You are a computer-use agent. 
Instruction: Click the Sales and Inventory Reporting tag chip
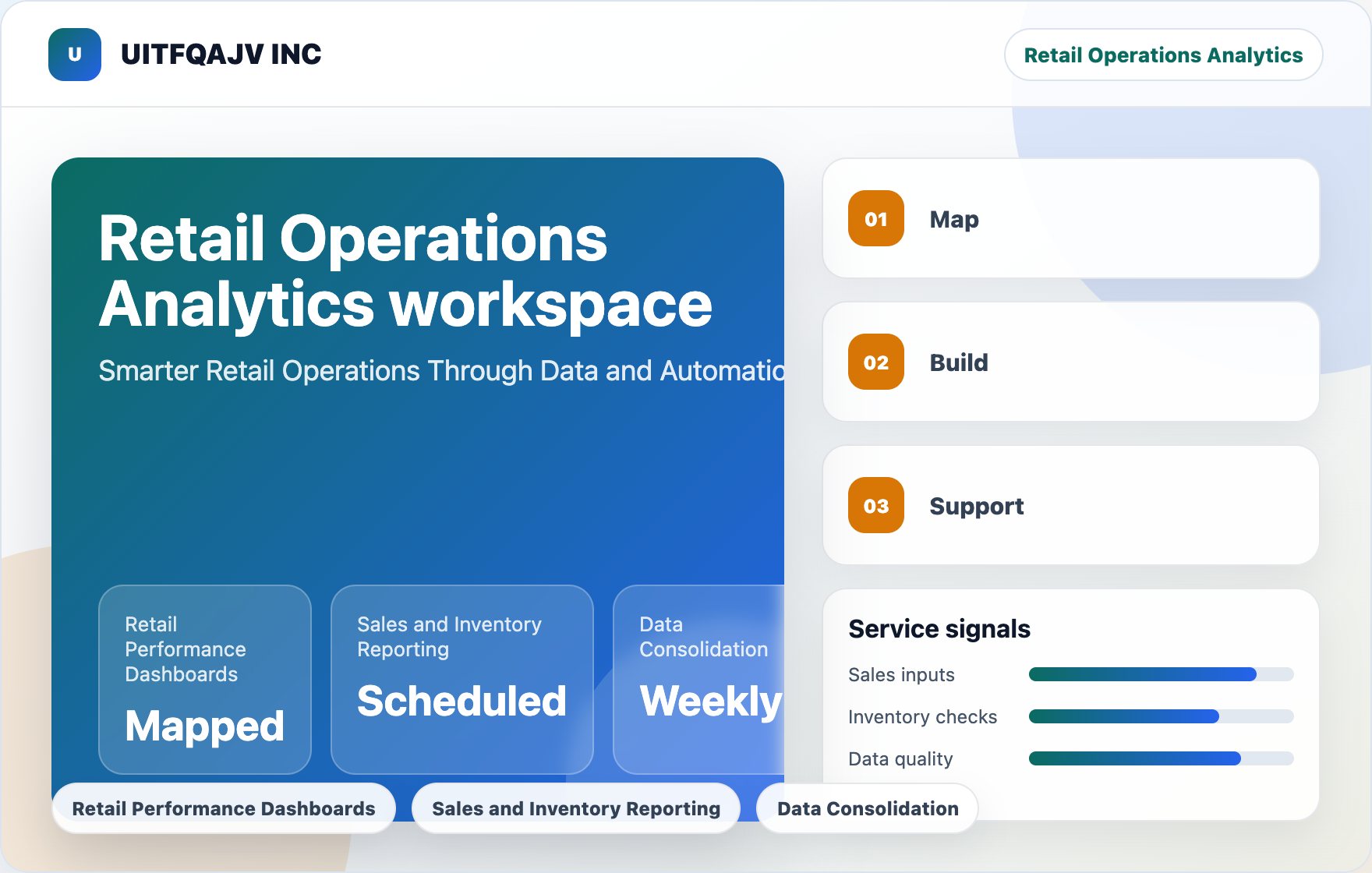576,808
